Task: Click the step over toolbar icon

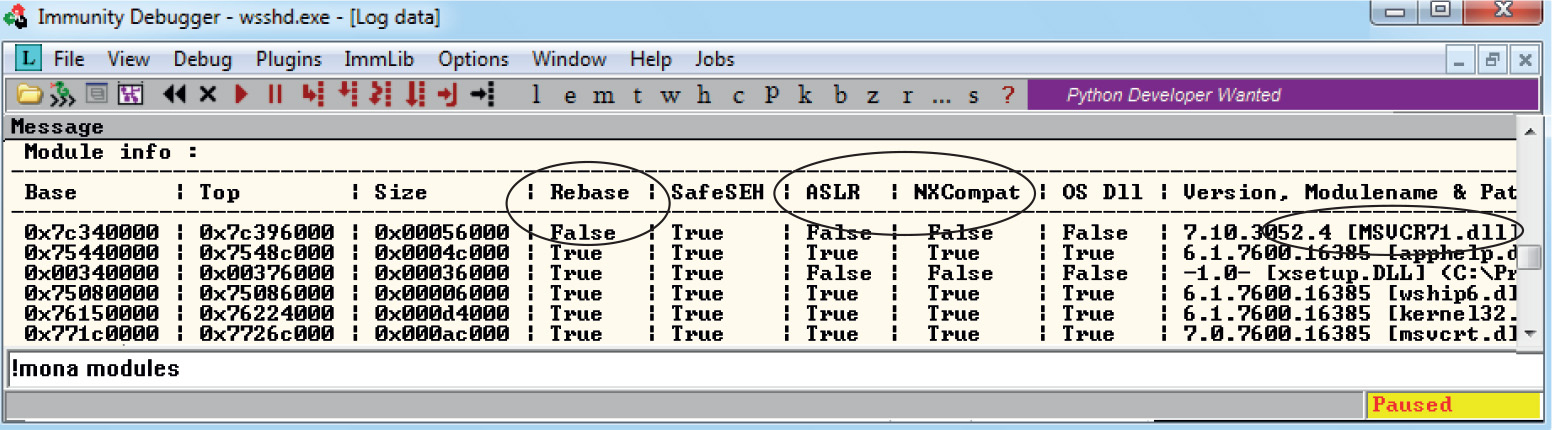Action: point(347,95)
